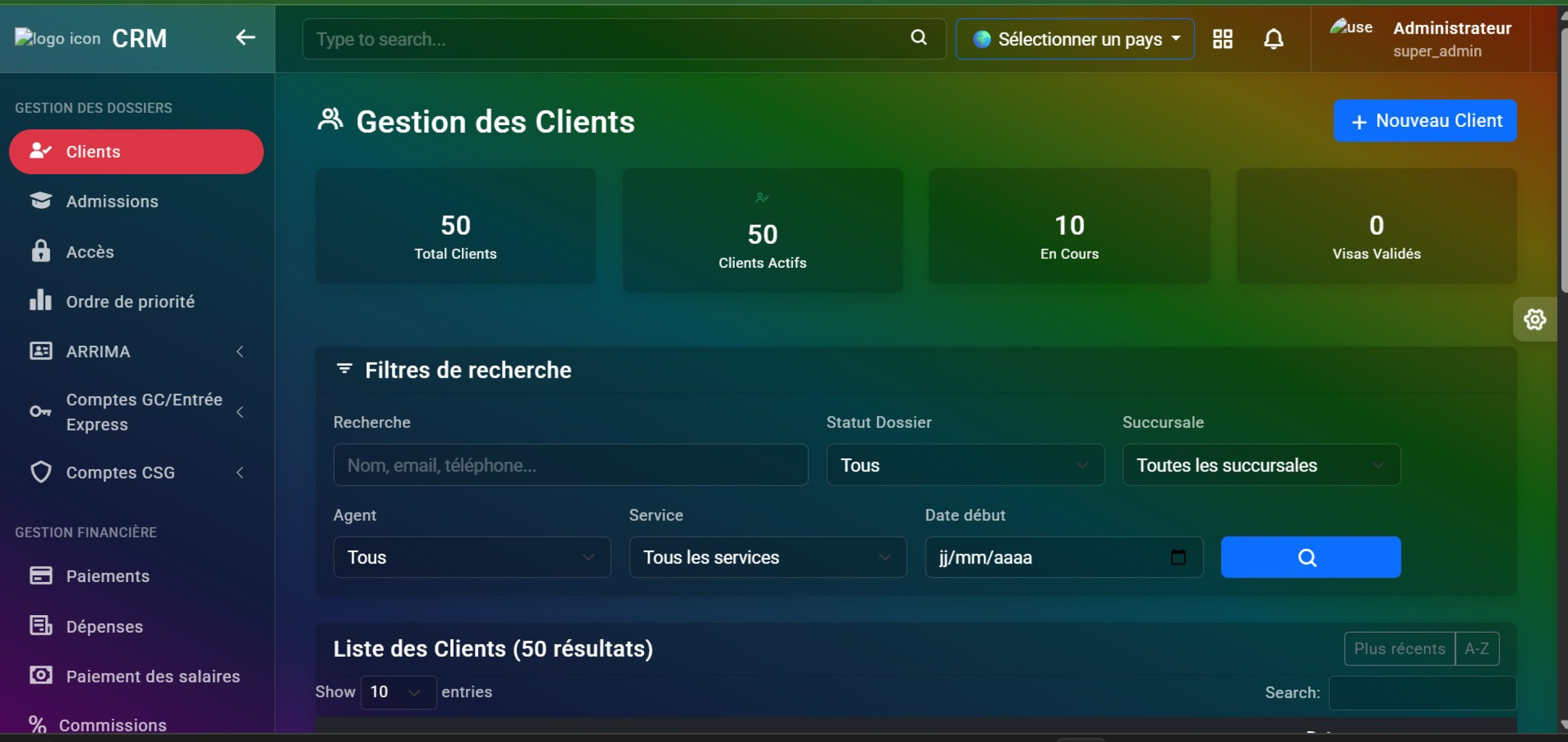Click the blue filter search button
Viewport: 1568px width, 742px height.
pos(1310,557)
